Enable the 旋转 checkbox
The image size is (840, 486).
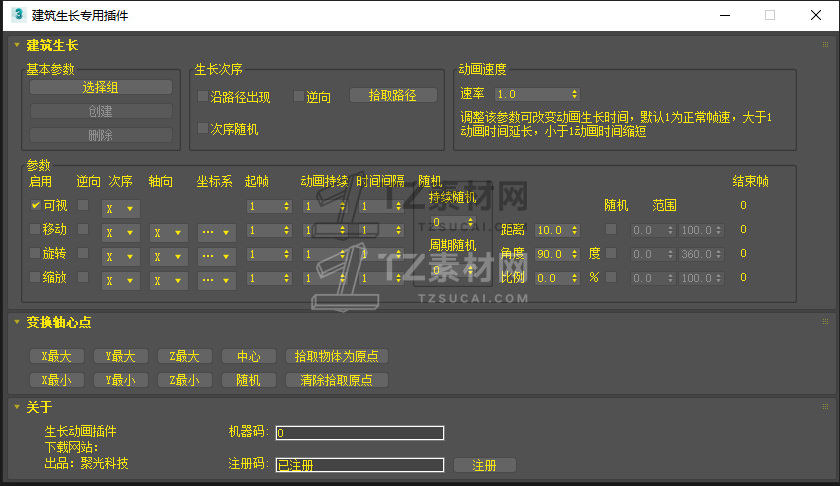coord(35,253)
